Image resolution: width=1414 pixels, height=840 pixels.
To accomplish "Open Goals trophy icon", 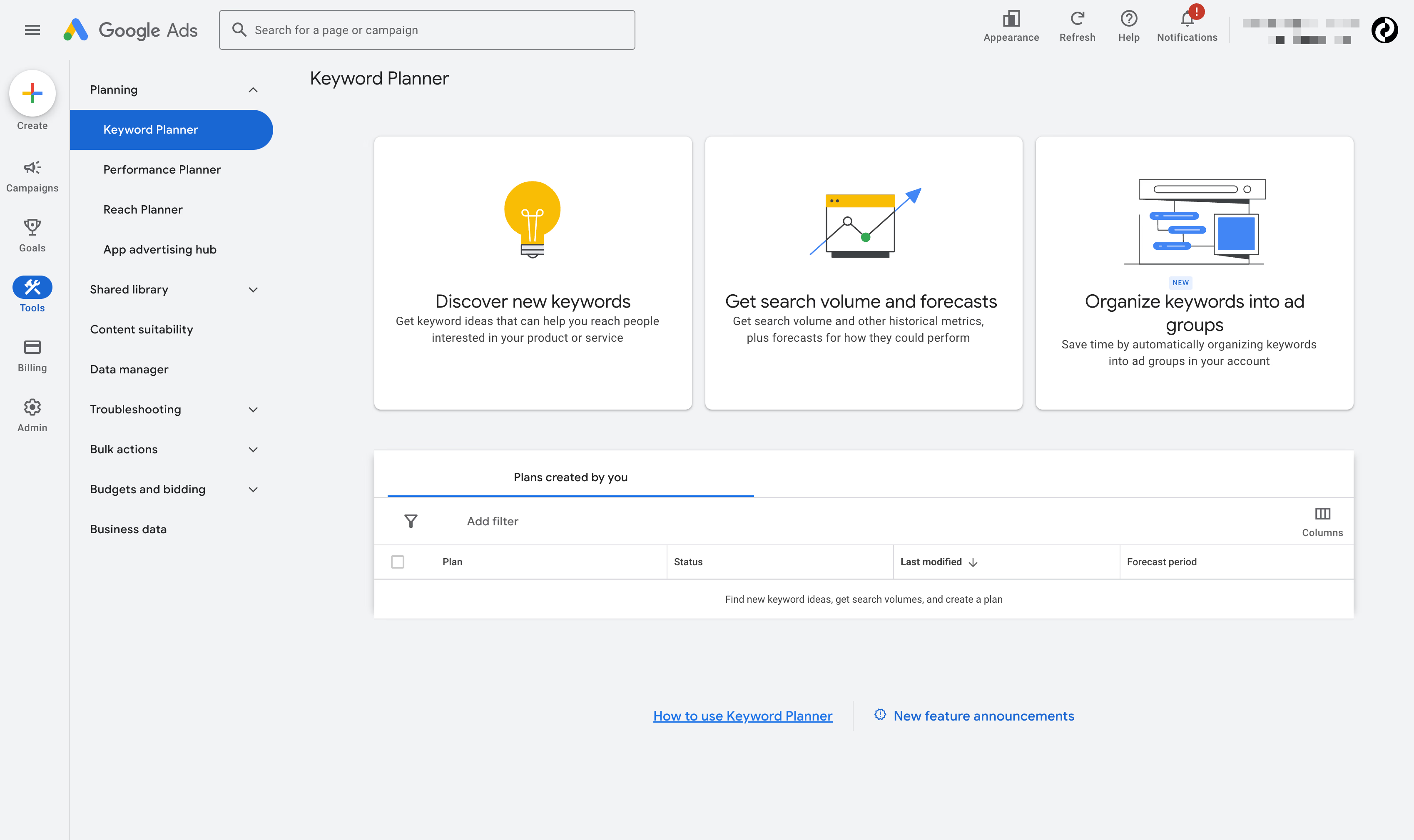I will coord(32,227).
